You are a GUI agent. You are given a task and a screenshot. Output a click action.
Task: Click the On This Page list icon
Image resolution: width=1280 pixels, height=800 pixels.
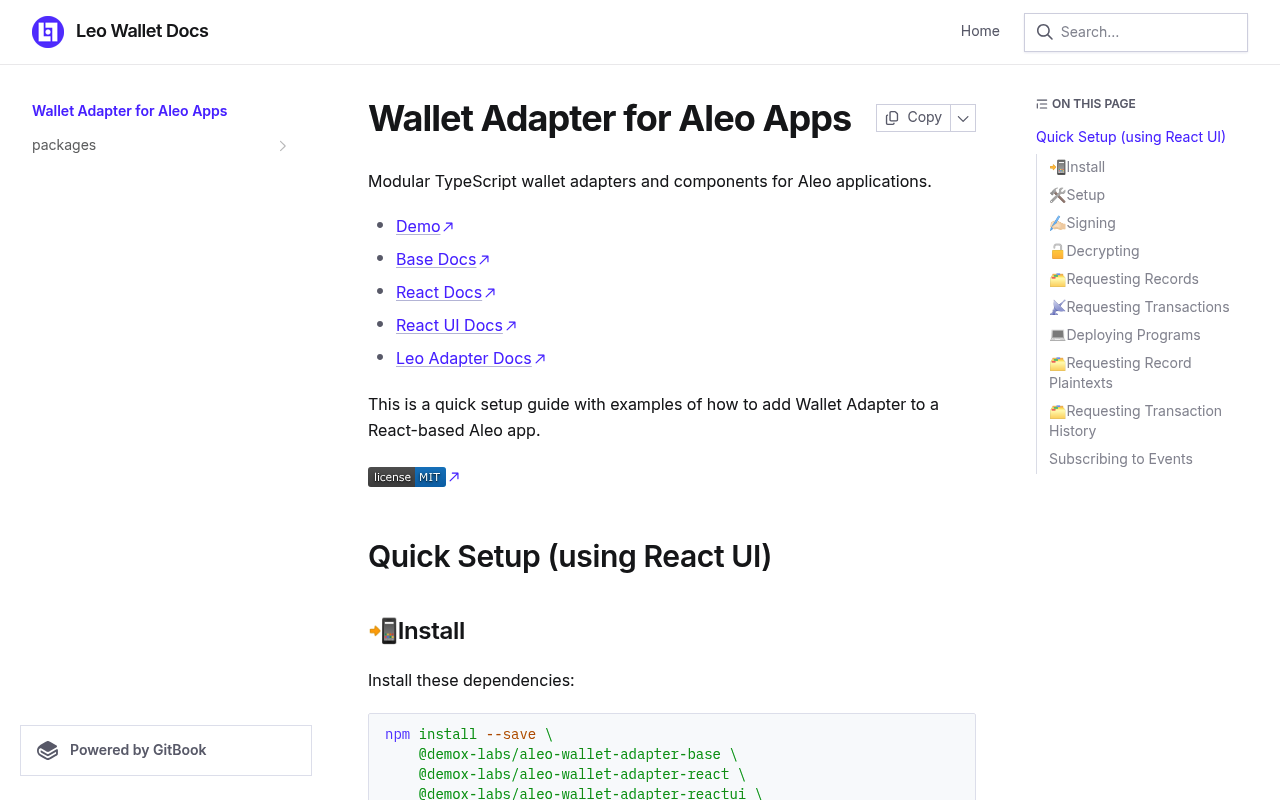[1042, 104]
